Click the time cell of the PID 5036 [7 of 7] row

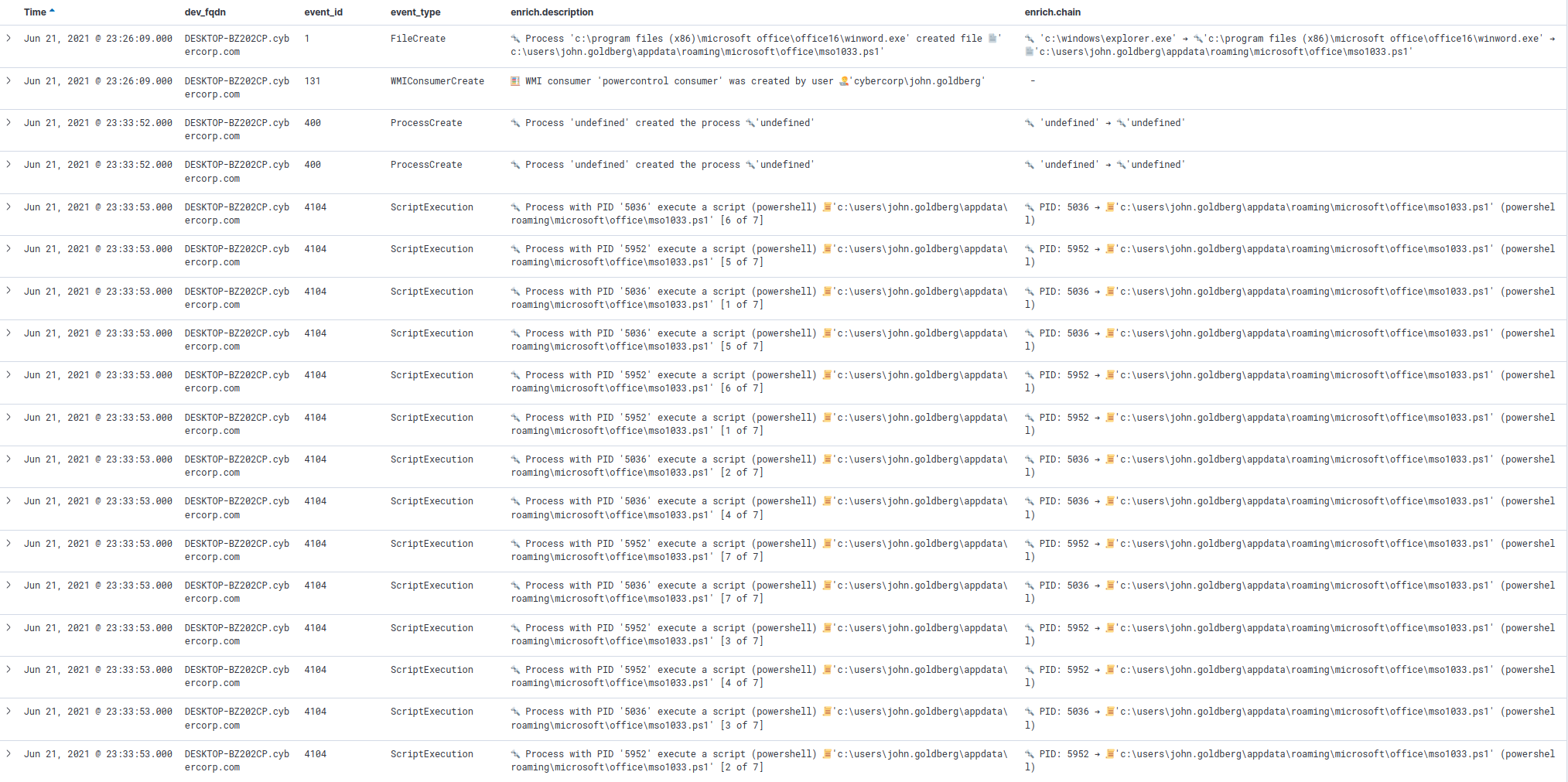[98, 586]
